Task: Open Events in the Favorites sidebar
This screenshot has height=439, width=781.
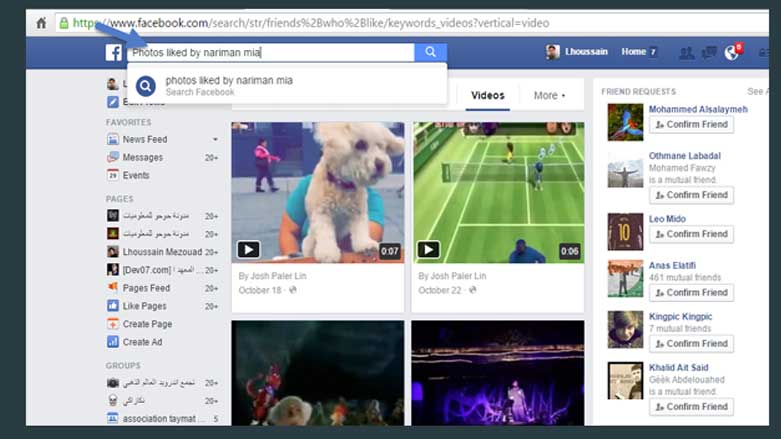Action: point(136,175)
